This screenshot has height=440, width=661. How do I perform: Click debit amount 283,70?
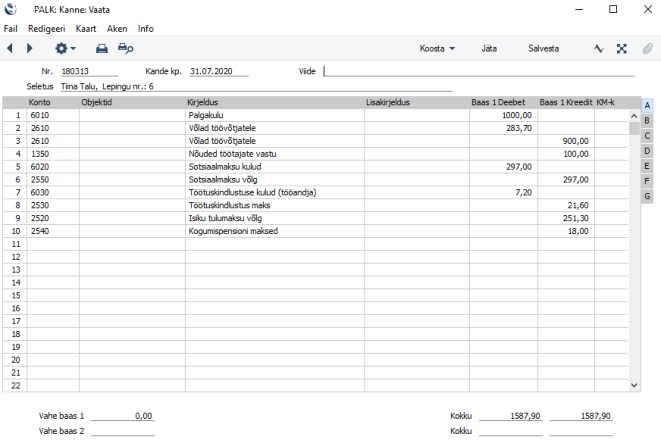(x=503, y=128)
